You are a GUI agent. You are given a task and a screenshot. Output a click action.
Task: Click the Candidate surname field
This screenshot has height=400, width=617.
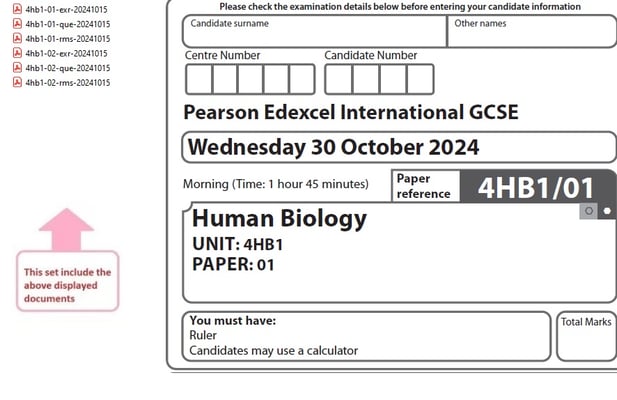(x=314, y=32)
